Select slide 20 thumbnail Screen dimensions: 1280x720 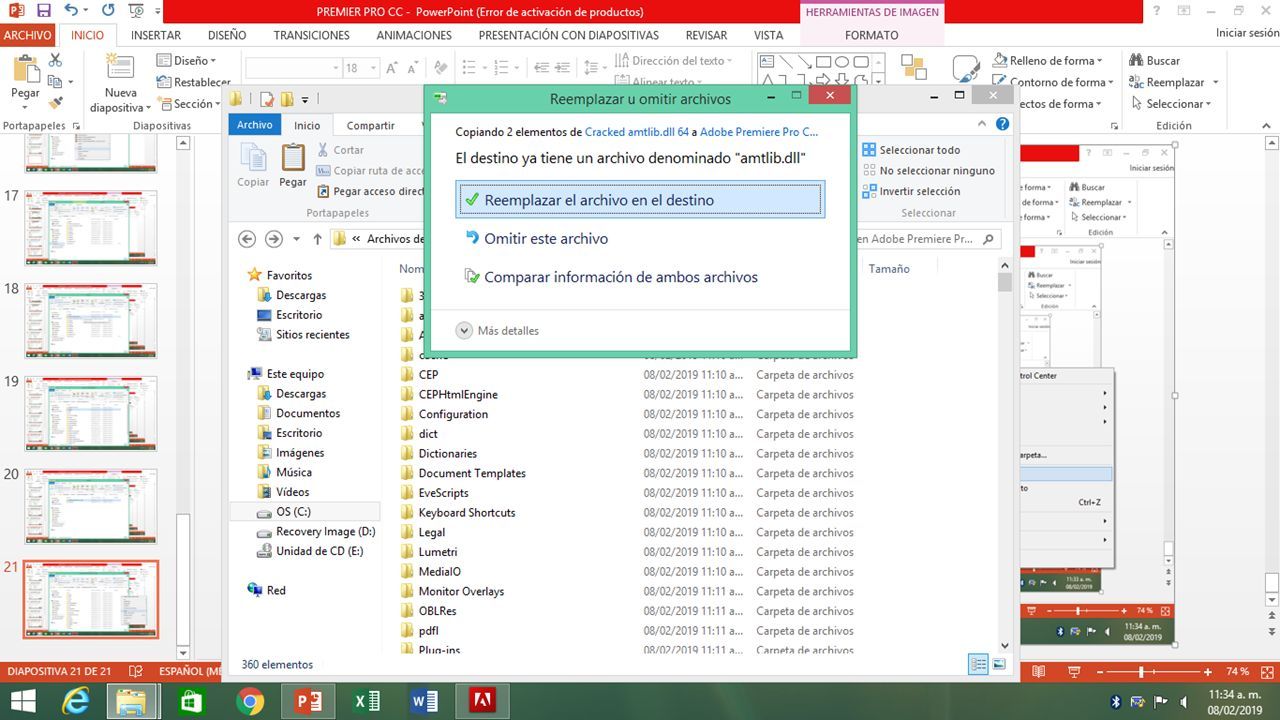91,506
